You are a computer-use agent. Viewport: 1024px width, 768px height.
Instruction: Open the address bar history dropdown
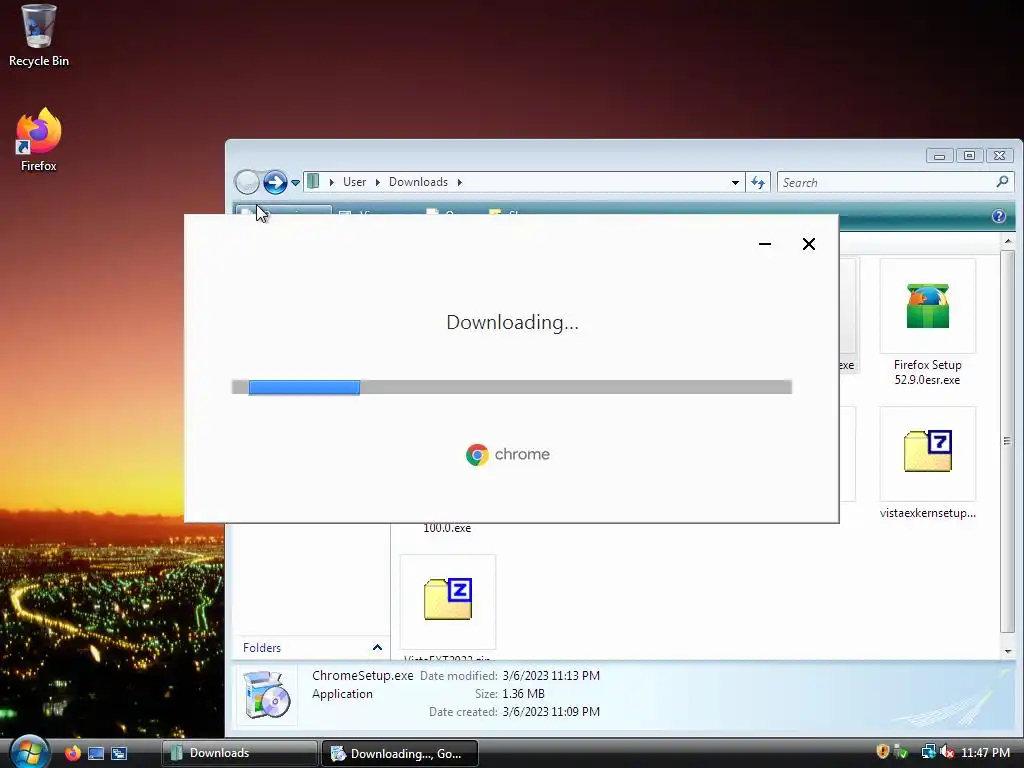[x=735, y=183]
